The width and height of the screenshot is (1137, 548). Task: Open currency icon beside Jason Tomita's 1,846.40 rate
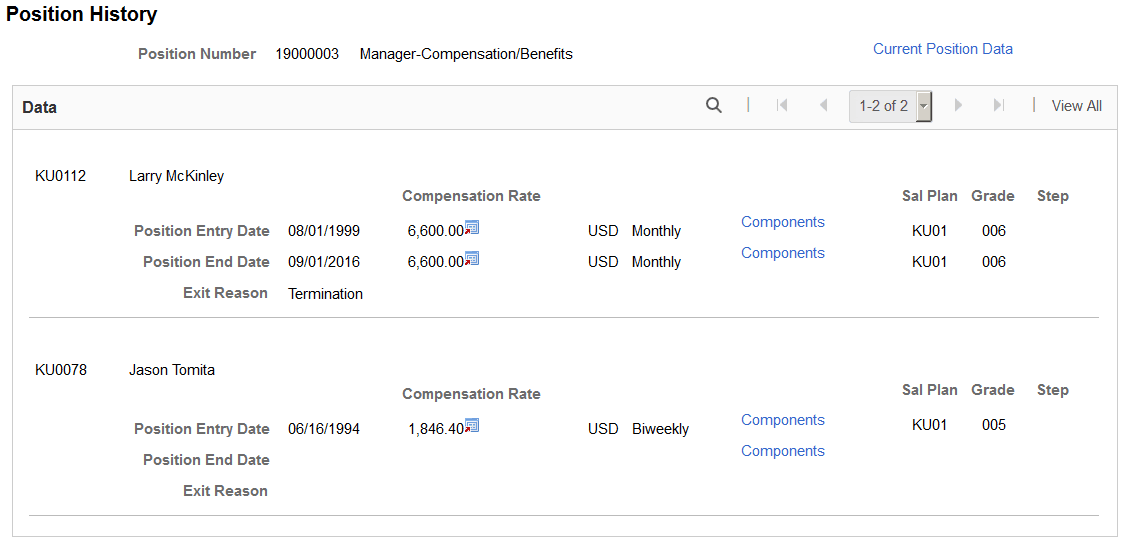pos(472,426)
